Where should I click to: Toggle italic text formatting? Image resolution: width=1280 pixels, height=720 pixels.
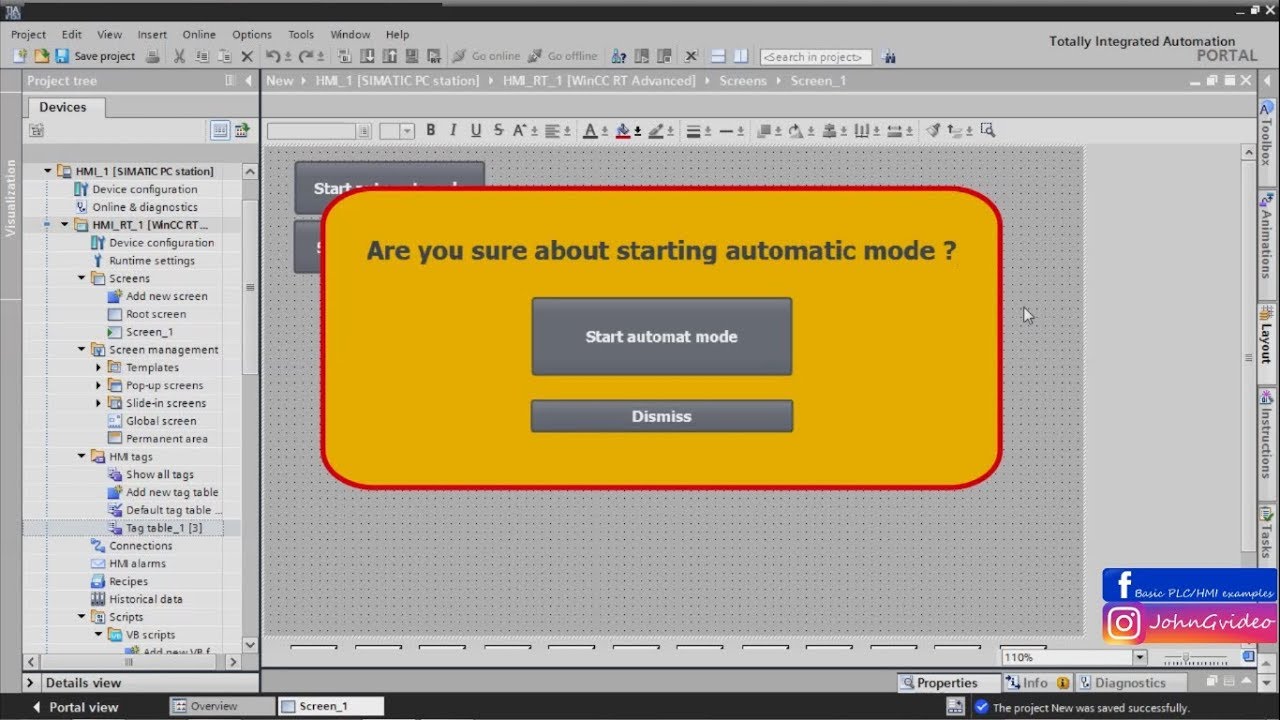[x=453, y=130]
